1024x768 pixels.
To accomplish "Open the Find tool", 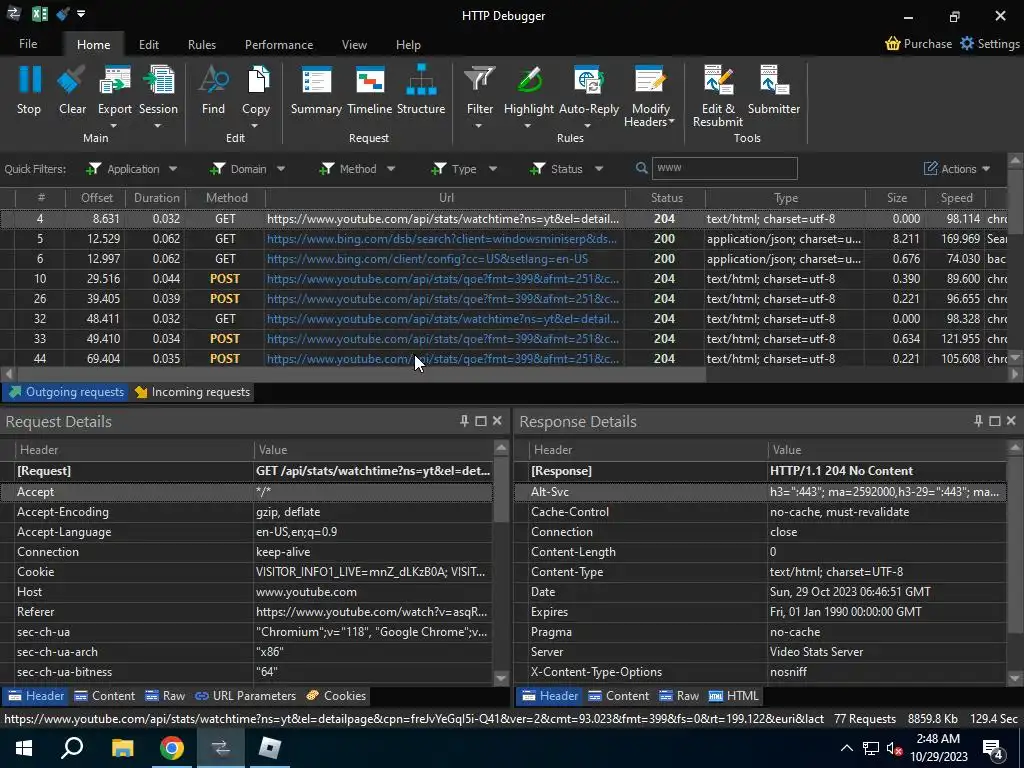I will coord(213,90).
